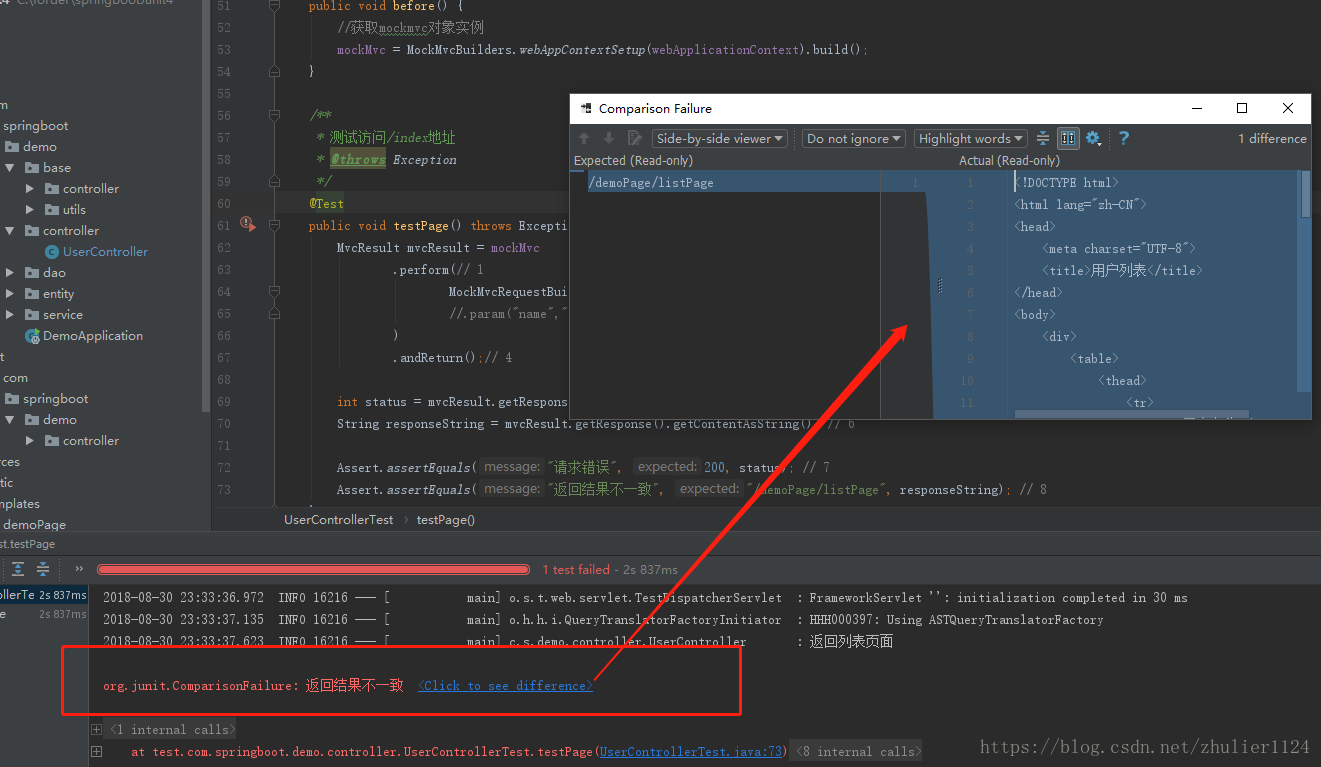Image resolution: width=1321 pixels, height=767 pixels.
Task: Click the Actual pane horizontal scrollbar
Action: tap(1131, 414)
